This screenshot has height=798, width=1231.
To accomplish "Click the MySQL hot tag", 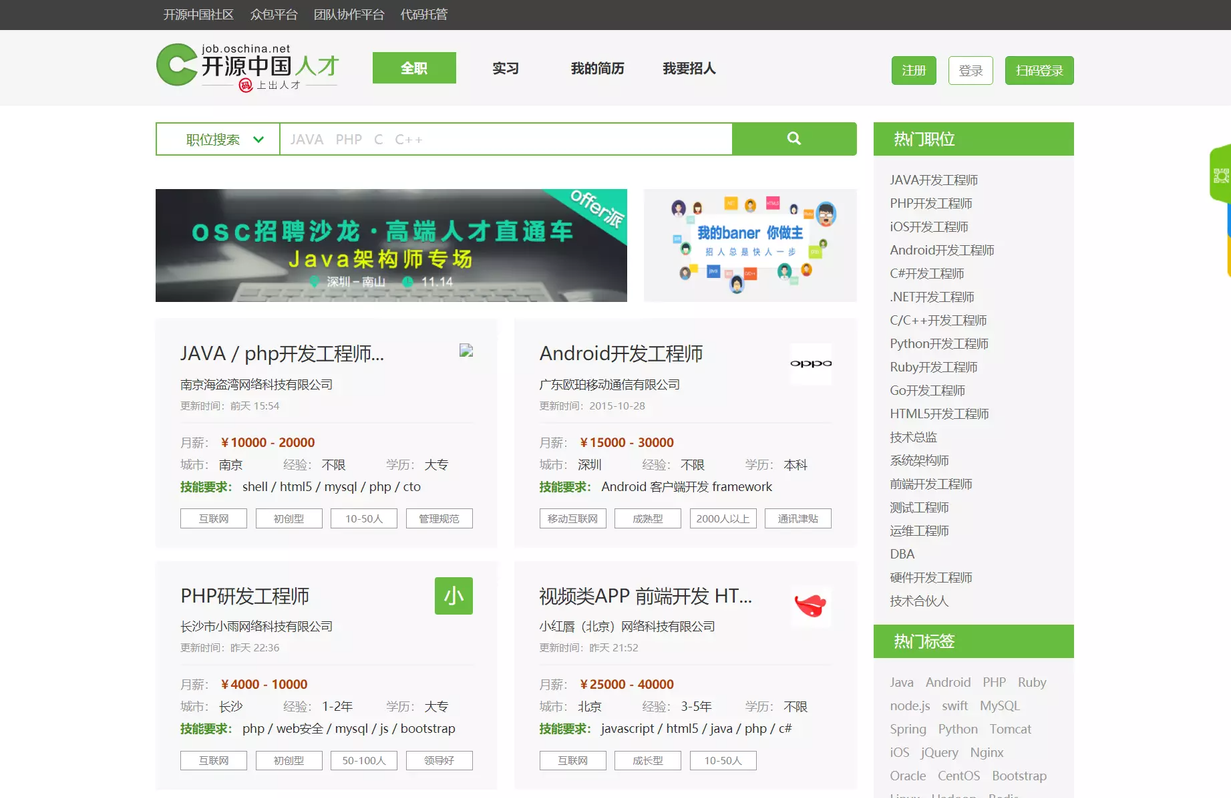I will (1000, 706).
